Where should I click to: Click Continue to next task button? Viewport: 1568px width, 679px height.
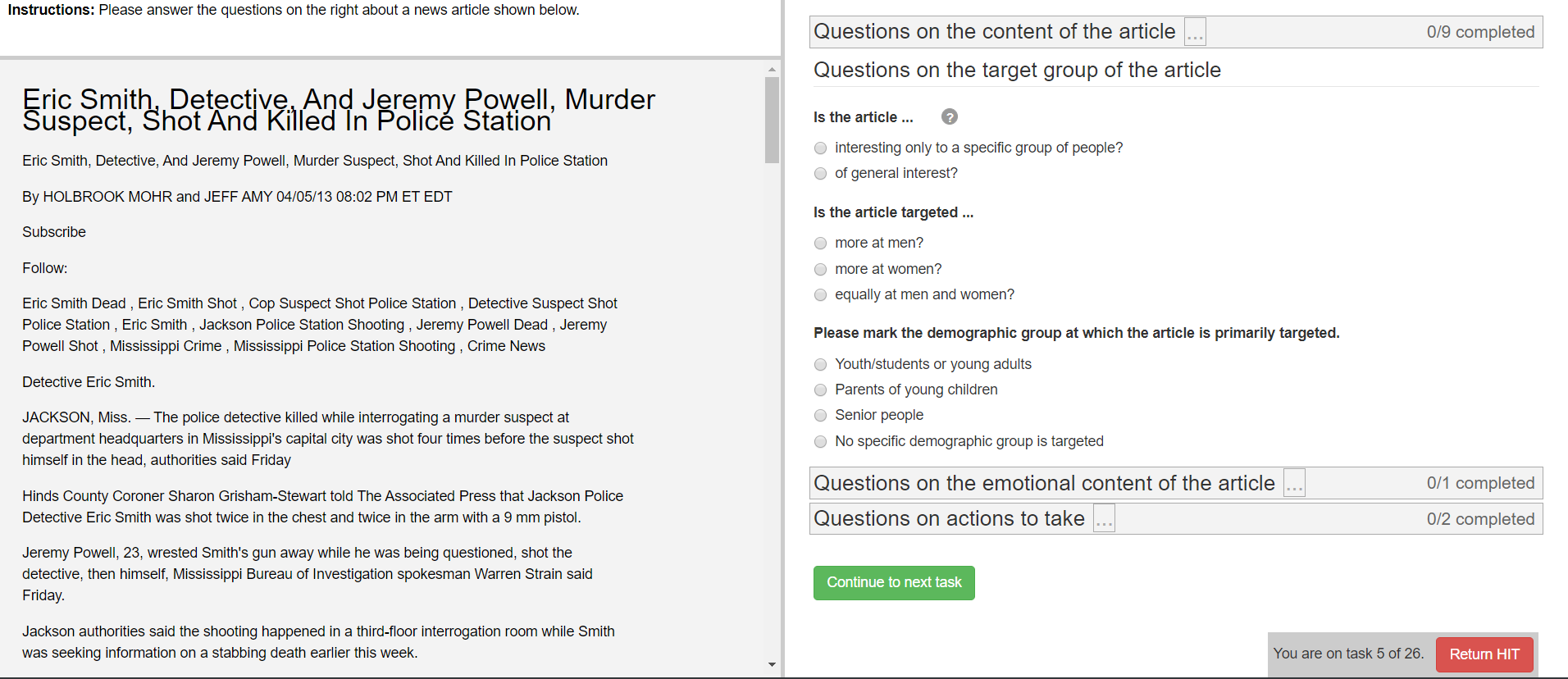point(893,583)
